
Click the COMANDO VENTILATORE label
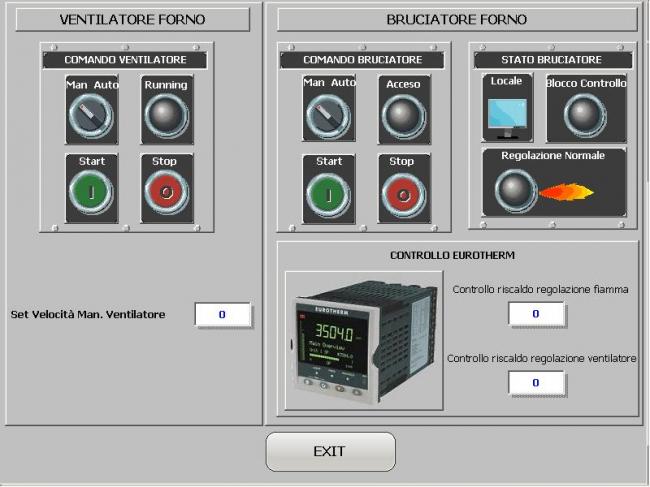pyautogui.click(x=125, y=60)
